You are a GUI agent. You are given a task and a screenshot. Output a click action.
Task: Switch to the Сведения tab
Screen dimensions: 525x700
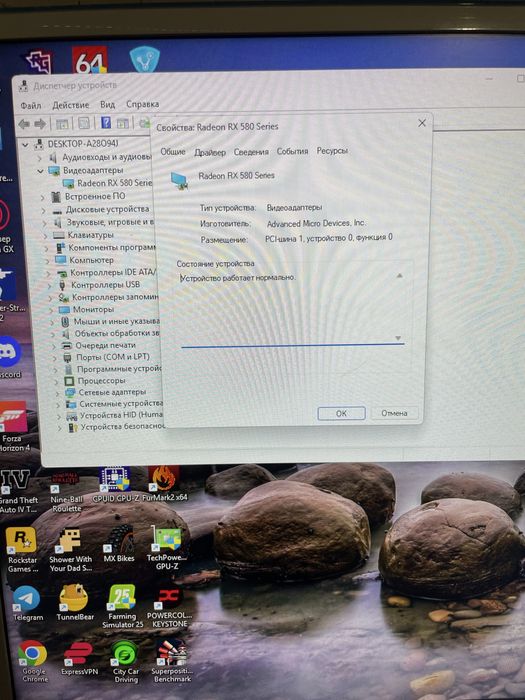coord(251,152)
